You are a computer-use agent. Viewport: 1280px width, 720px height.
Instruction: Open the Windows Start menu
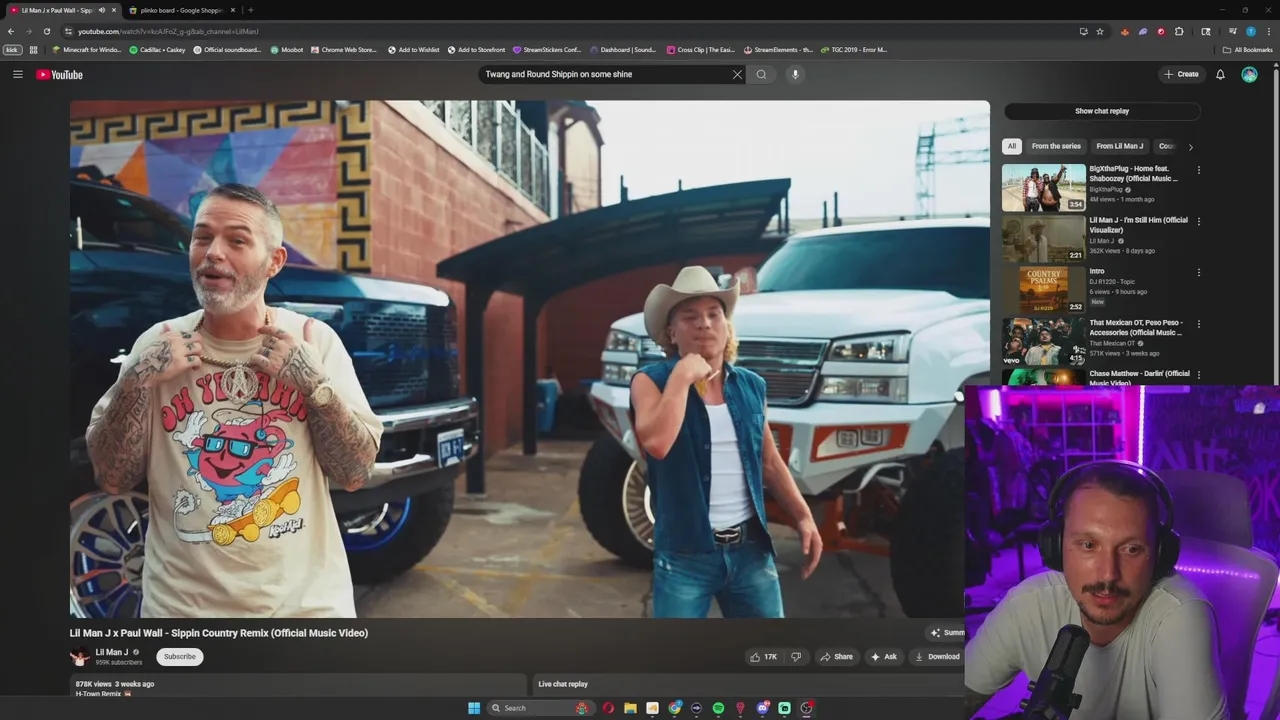[x=474, y=708]
